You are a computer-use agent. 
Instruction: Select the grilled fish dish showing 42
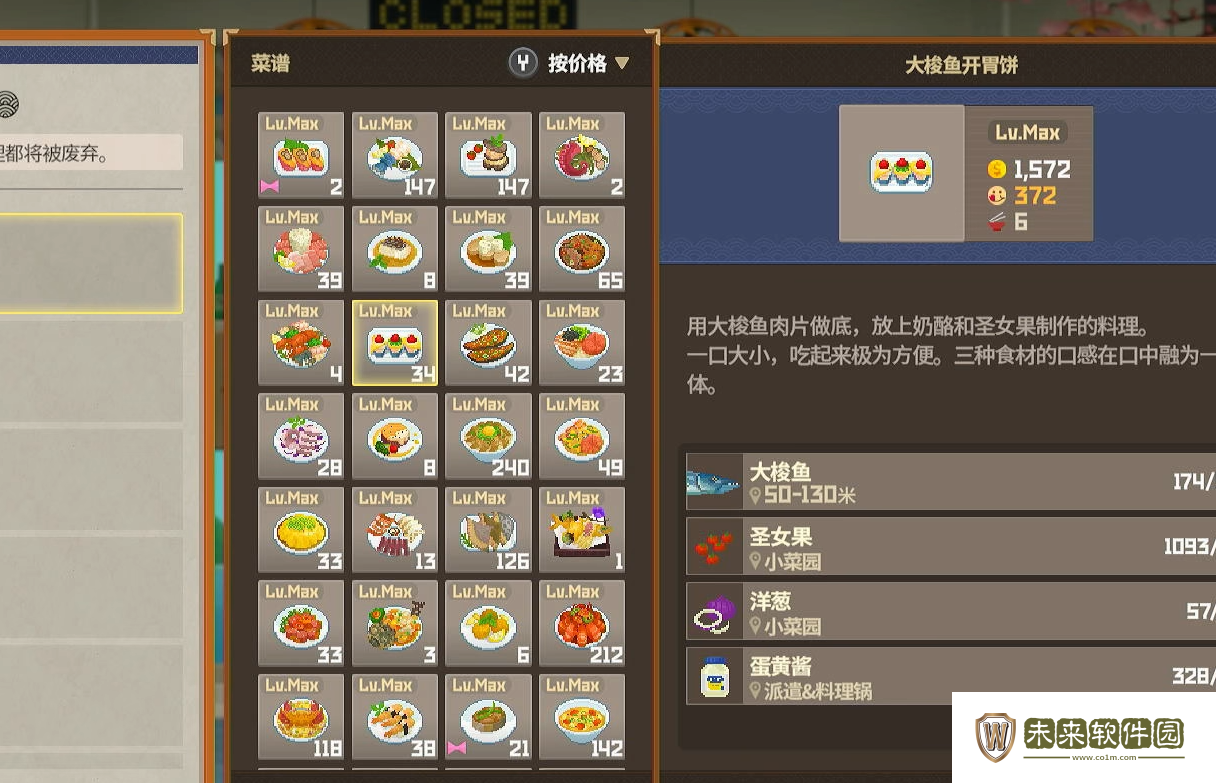(x=488, y=343)
